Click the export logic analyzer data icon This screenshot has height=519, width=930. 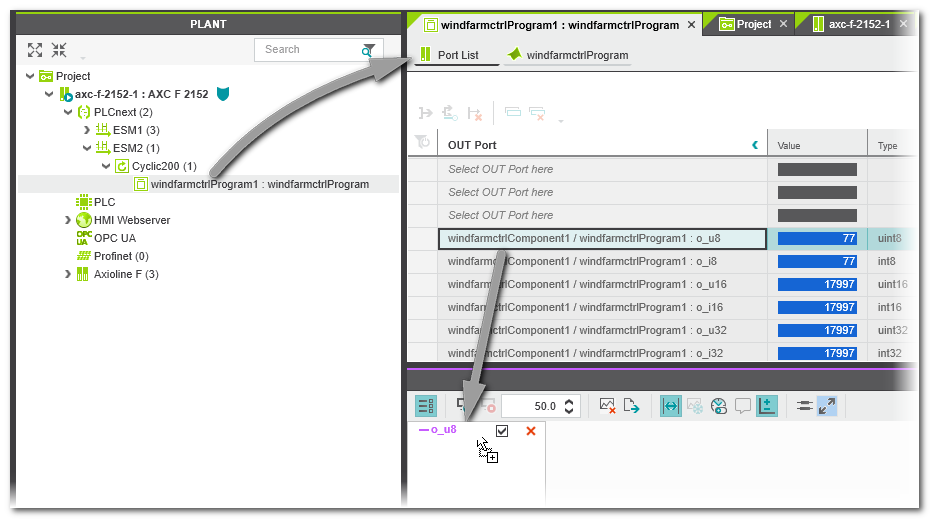(632, 406)
